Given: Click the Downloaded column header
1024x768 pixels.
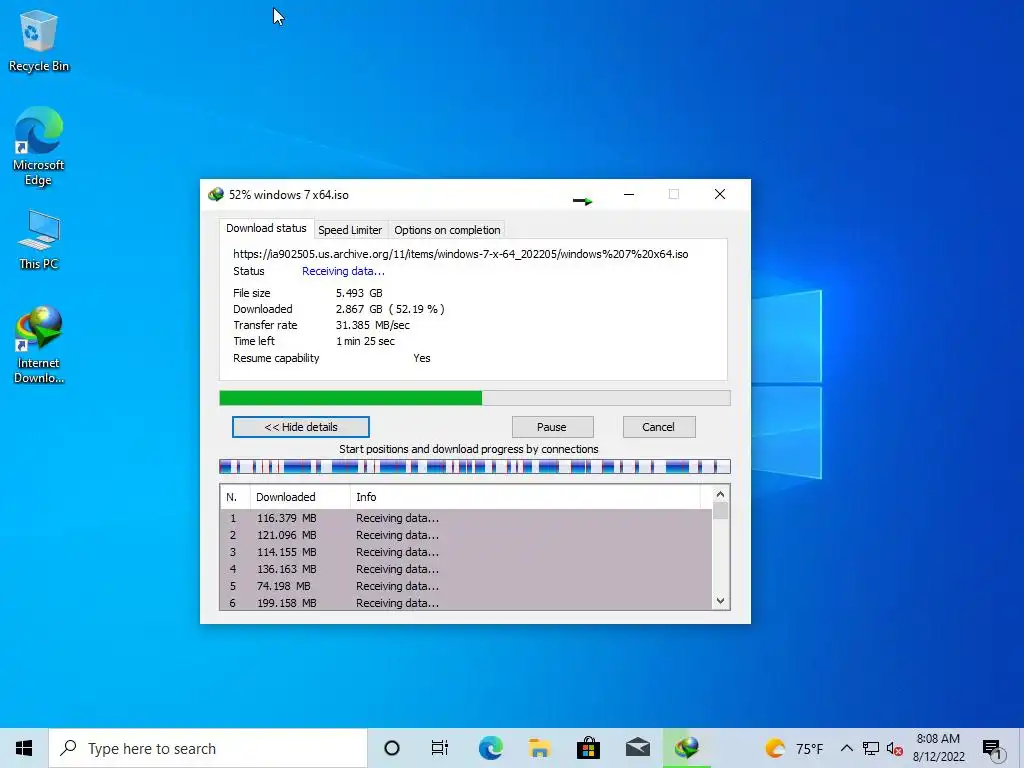Looking at the screenshot, I should [300, 497].
